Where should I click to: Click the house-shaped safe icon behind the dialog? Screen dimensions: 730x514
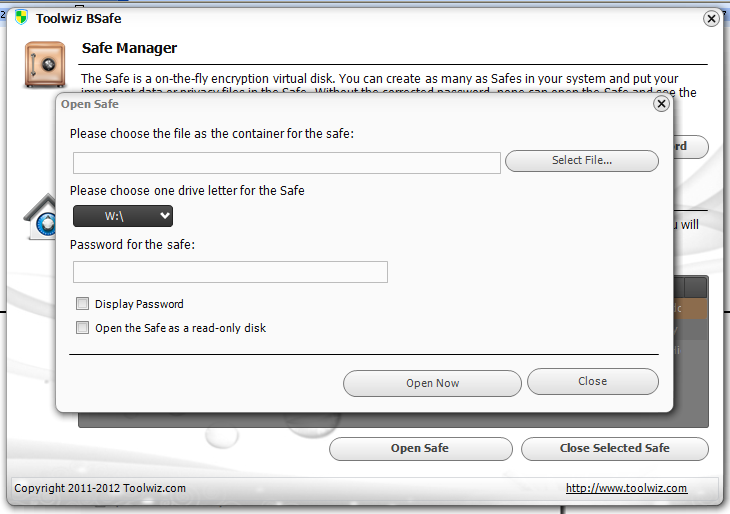pos(41,217)
